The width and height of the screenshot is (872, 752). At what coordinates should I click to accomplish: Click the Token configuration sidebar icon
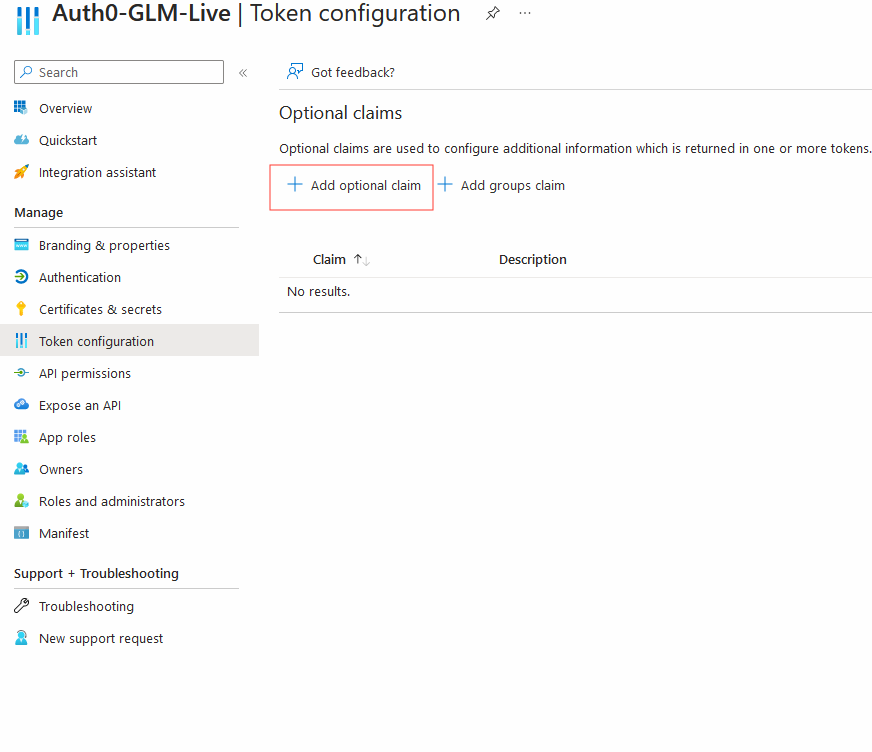[x=21, y=341]
